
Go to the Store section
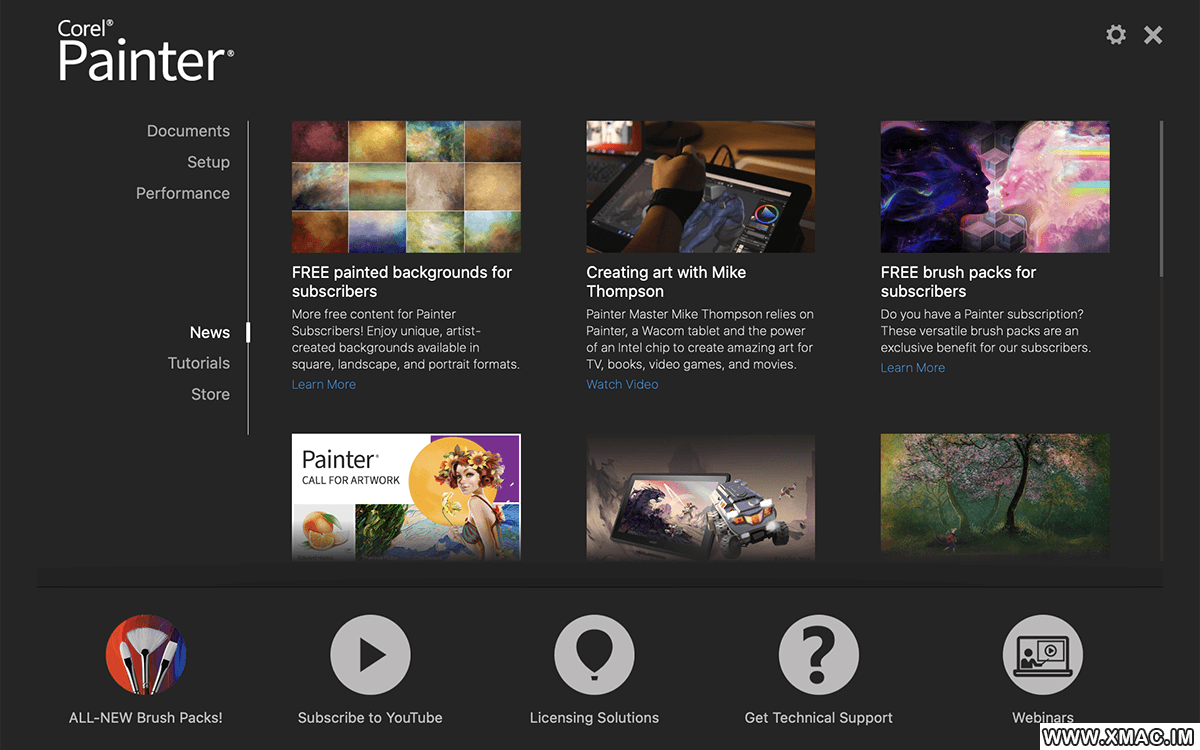coord(210,394)
